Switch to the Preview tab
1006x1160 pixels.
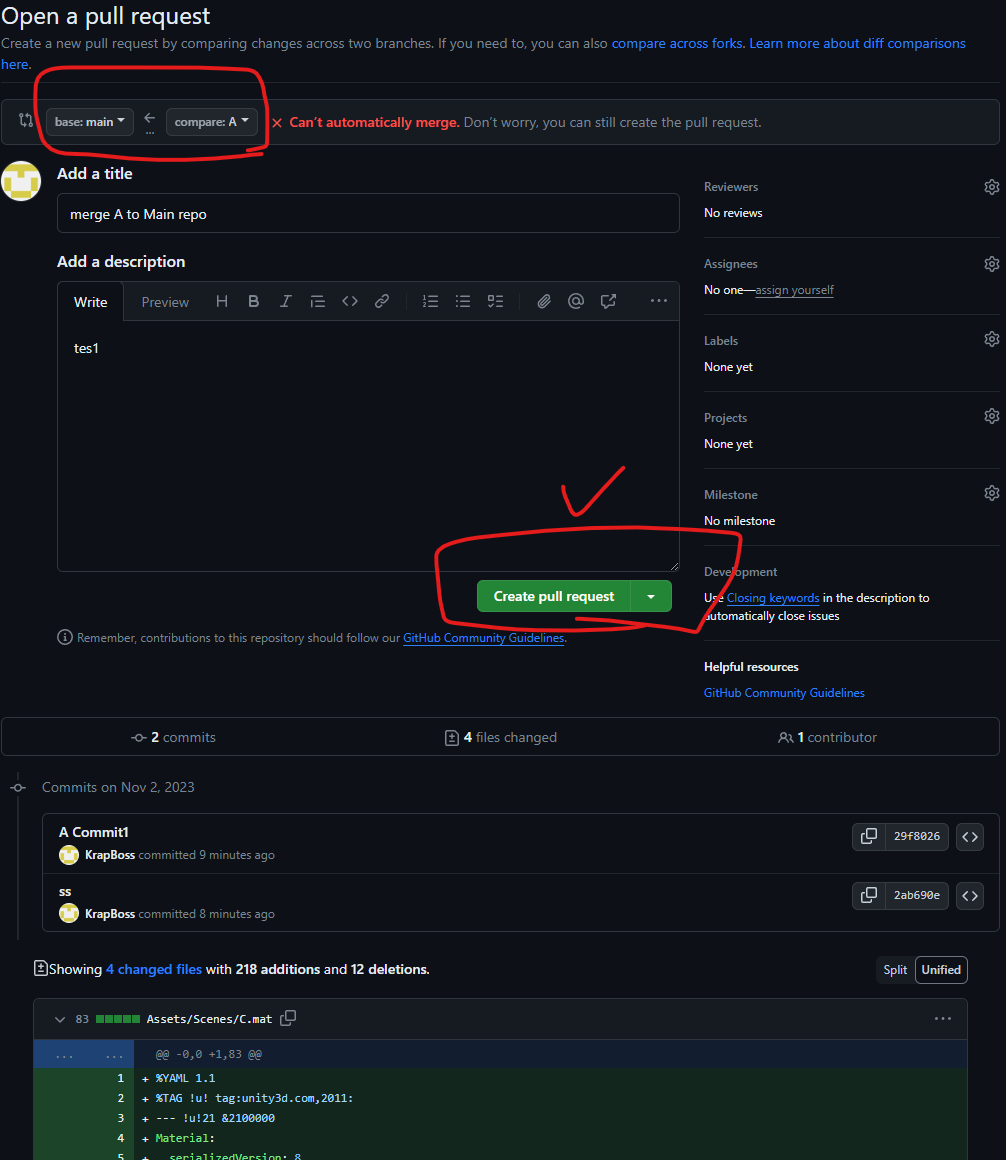(165, 302)
